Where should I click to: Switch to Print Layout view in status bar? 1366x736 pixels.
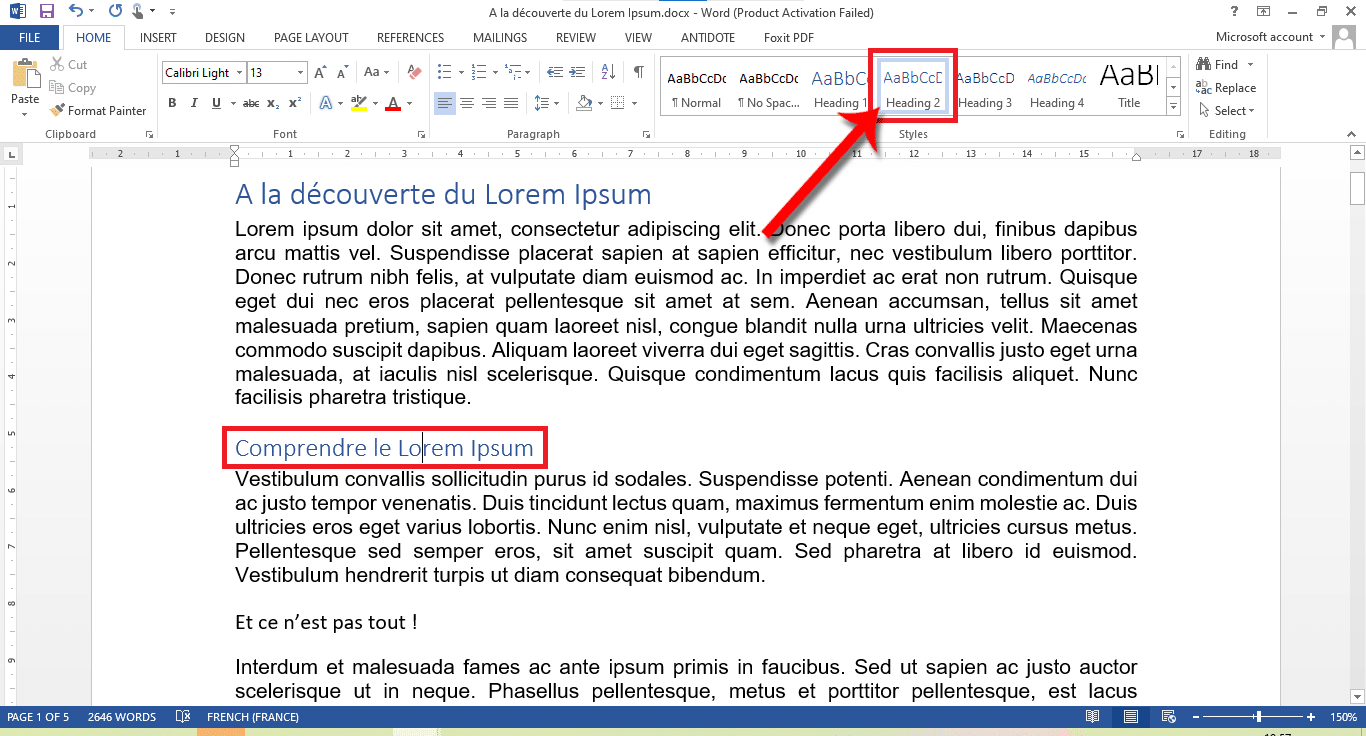1130,717
